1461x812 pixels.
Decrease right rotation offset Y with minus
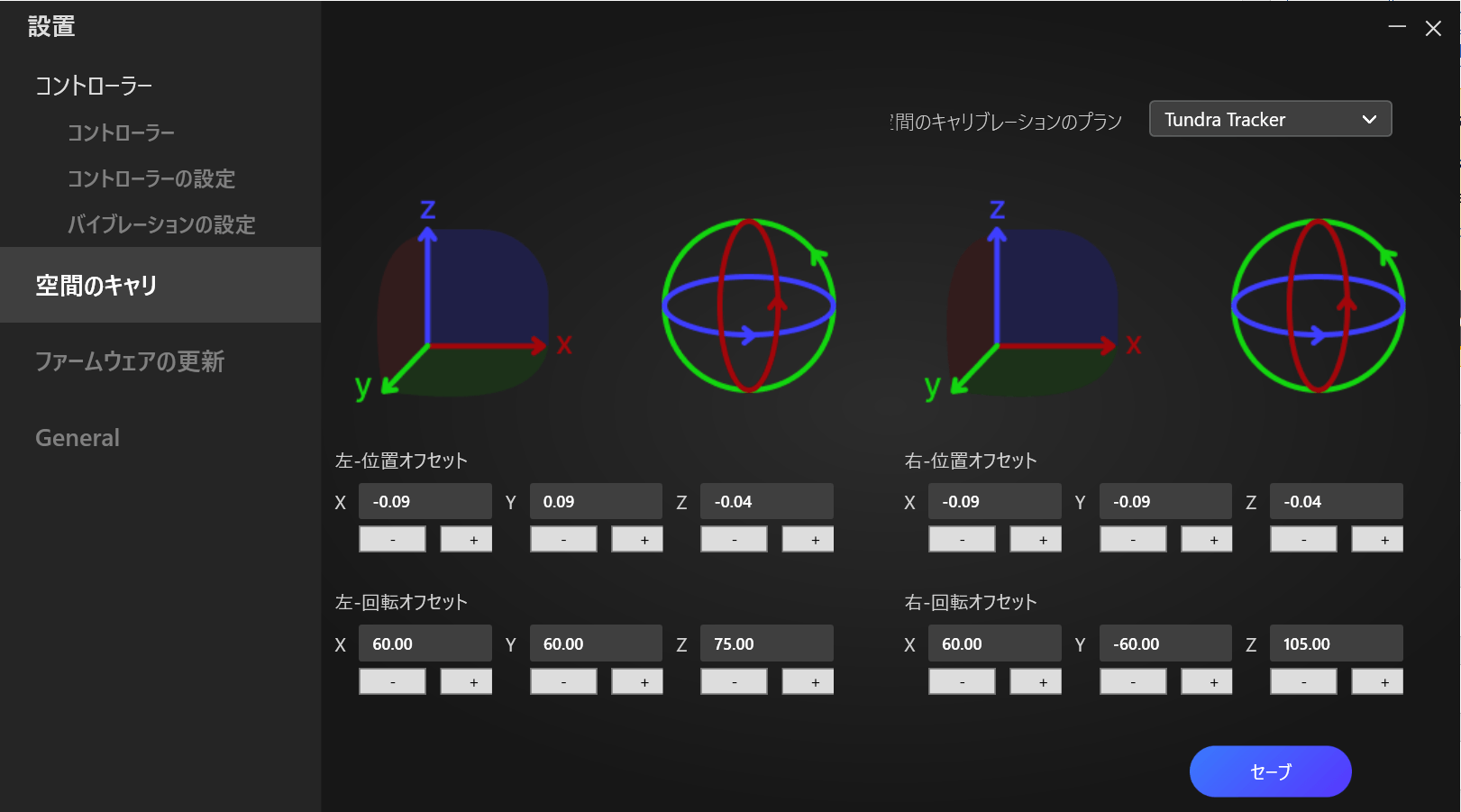point(1133,682)
